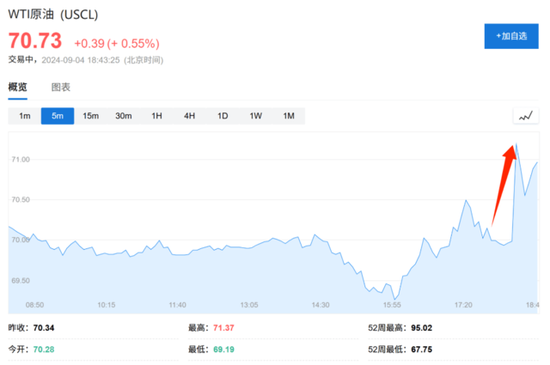550x365 pixels.
Task: Click the red arrow annotation on chart
Action: point(504,185)
